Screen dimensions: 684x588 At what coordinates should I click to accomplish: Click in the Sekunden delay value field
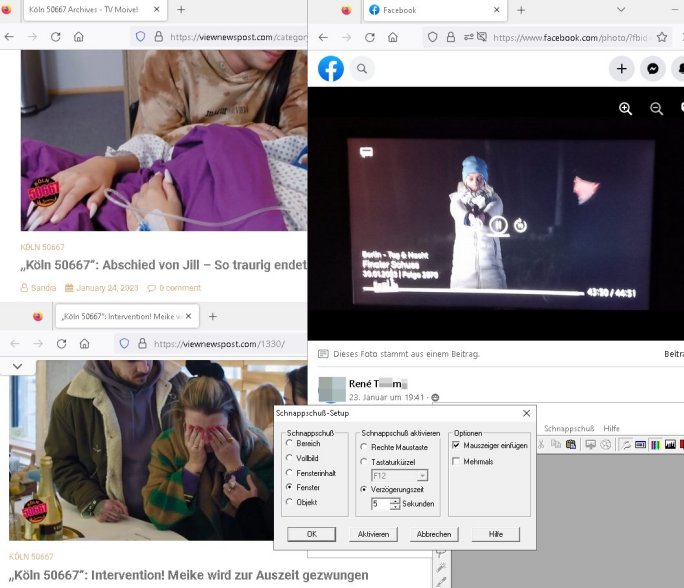[x=380, y=504]
